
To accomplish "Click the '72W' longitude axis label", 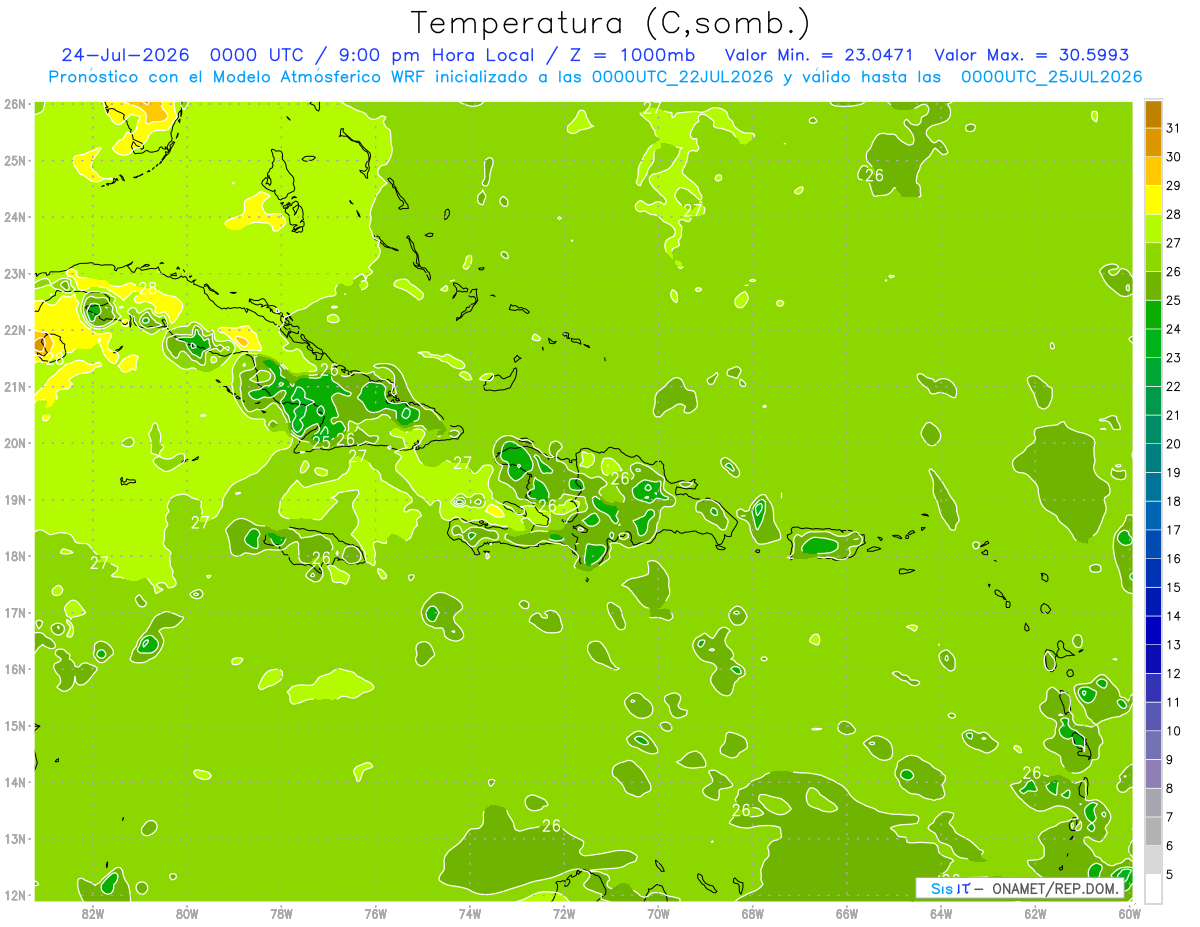I will [564, 913].
